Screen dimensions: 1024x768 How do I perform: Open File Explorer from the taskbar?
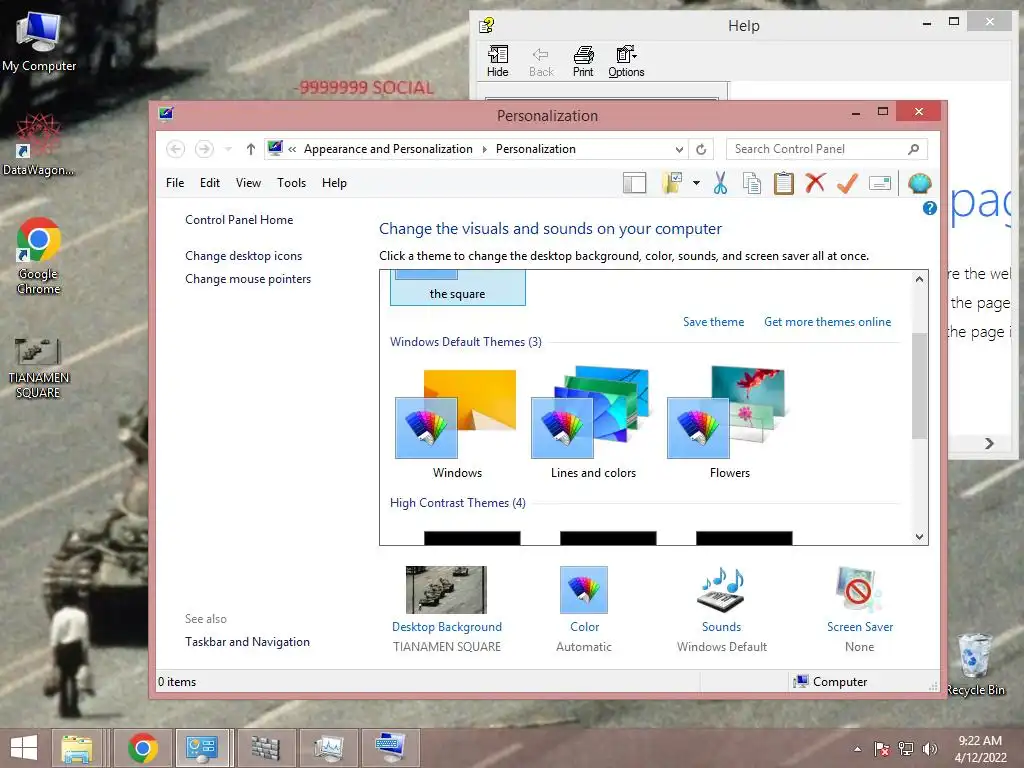coord(77,748)
